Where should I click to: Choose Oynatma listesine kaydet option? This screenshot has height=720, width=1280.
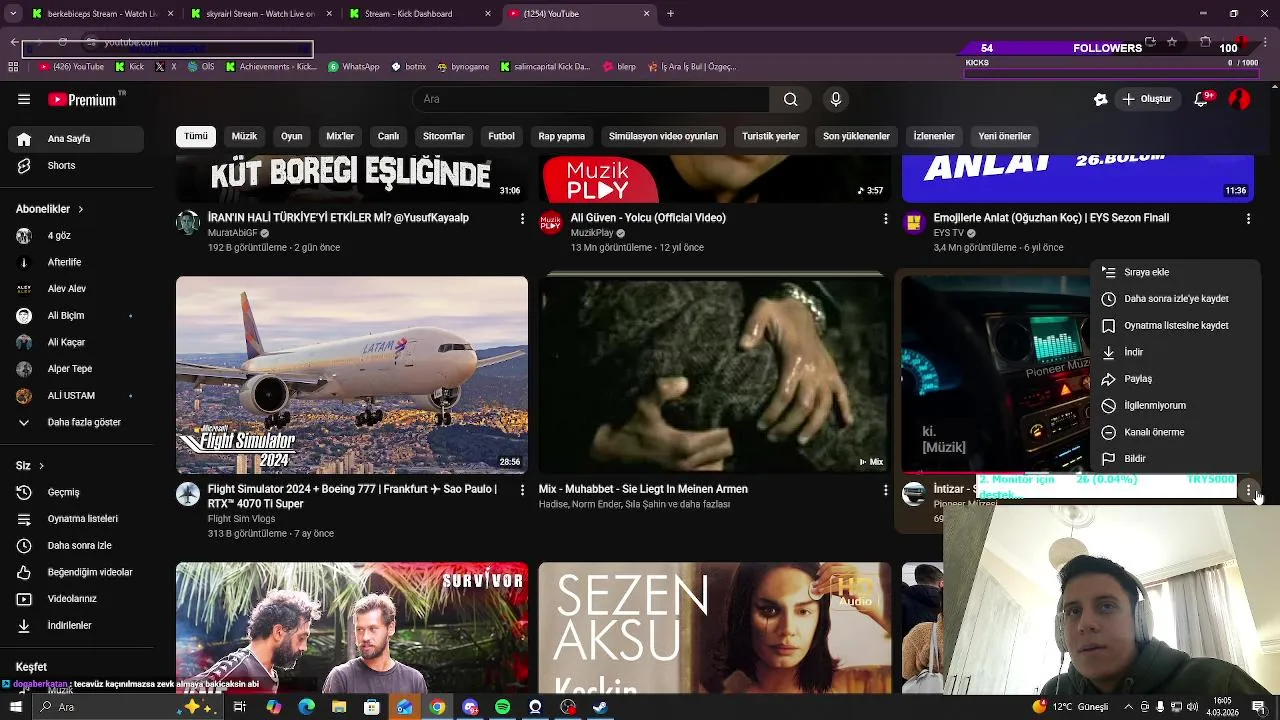click(x=1176, y=326)
